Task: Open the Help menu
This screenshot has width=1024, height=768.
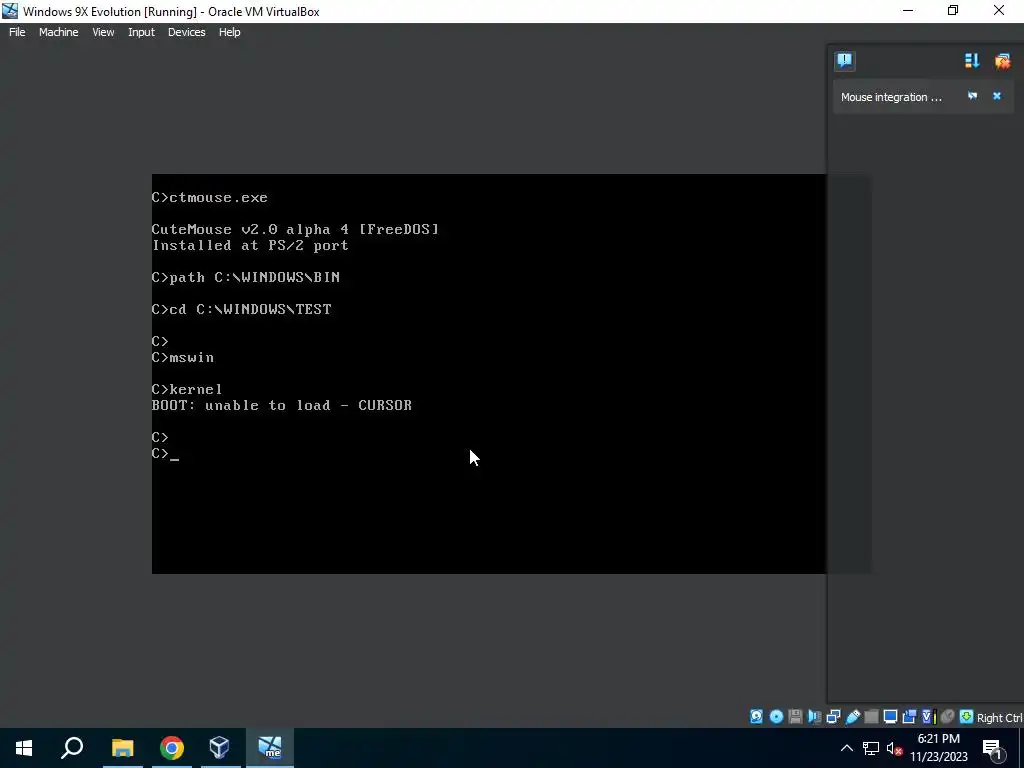Action: 229,32
